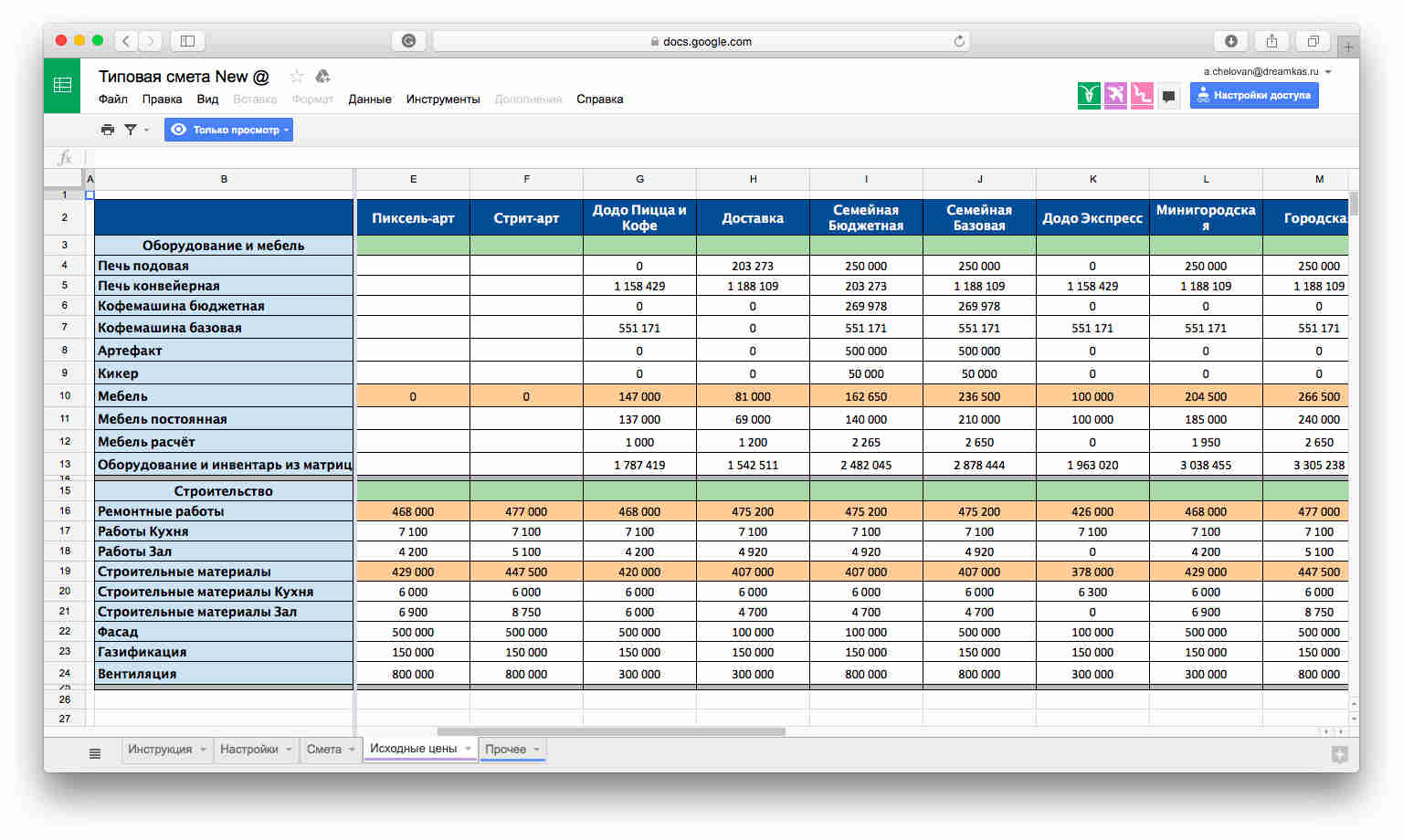
Task: Expand the account dropdown next to a.chelovan@dreamkas.ru
Action: [1328, 71]
